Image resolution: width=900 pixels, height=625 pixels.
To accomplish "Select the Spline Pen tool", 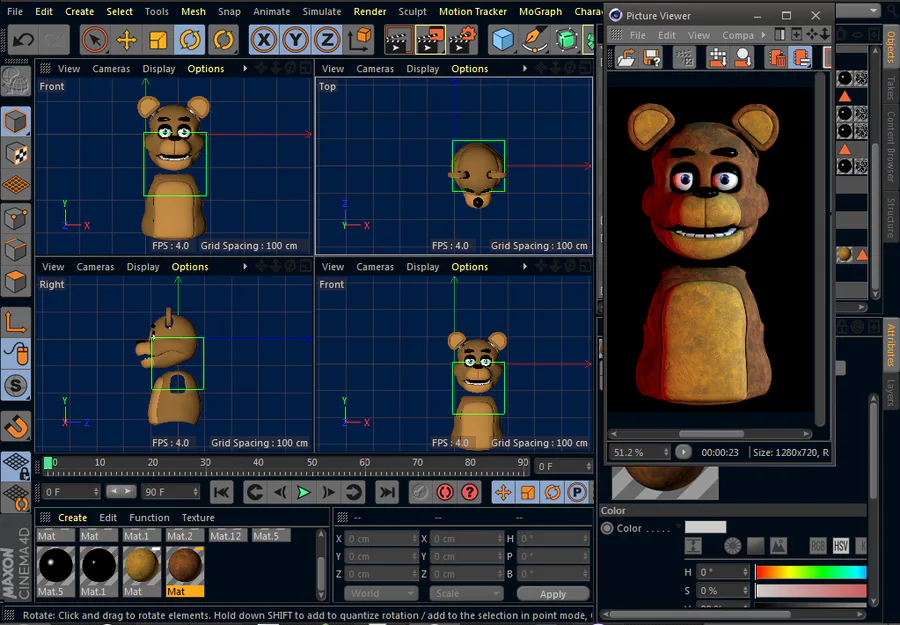I will [534, 40].
